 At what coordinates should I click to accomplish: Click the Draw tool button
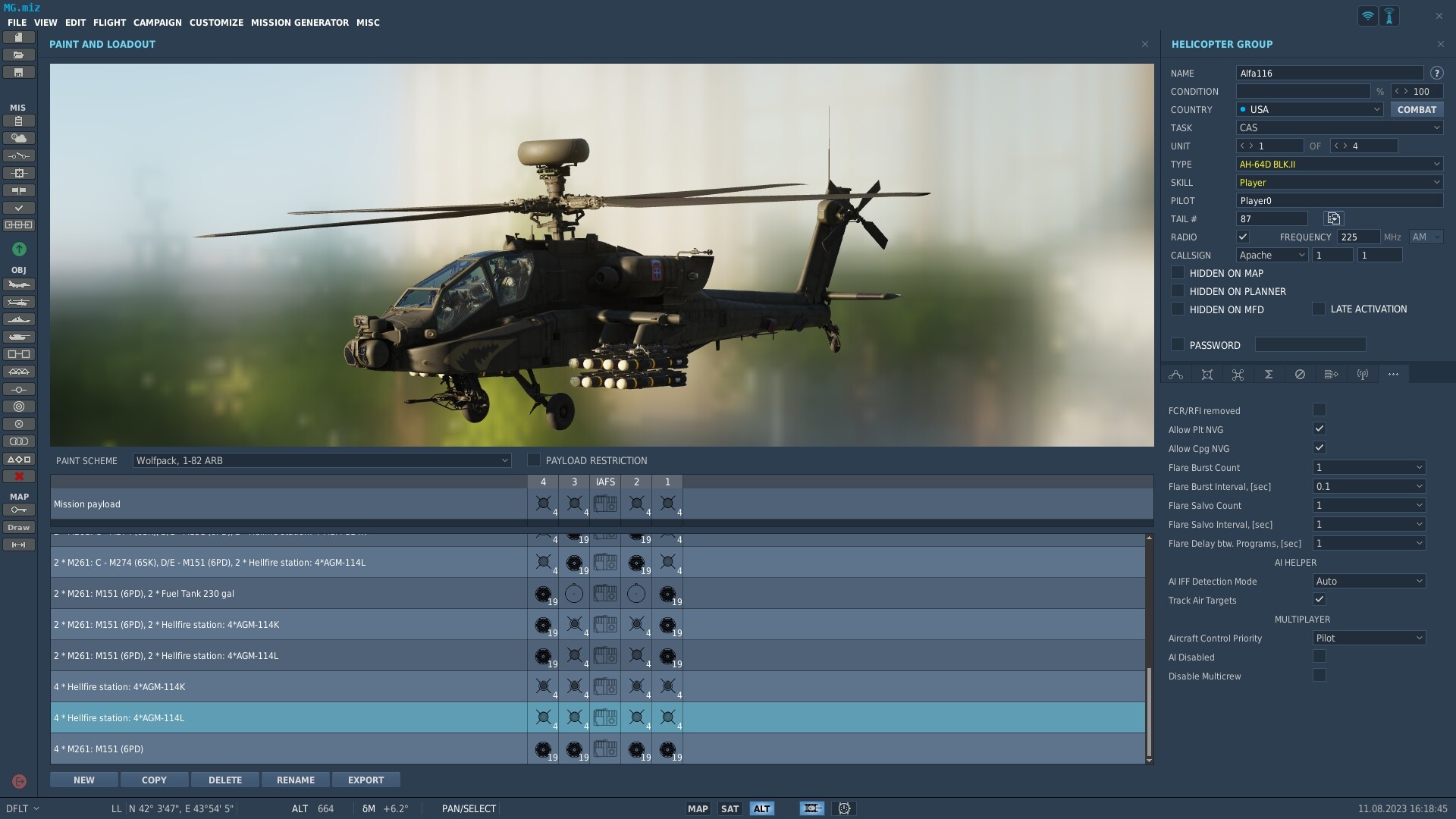[x=19, y=527]
